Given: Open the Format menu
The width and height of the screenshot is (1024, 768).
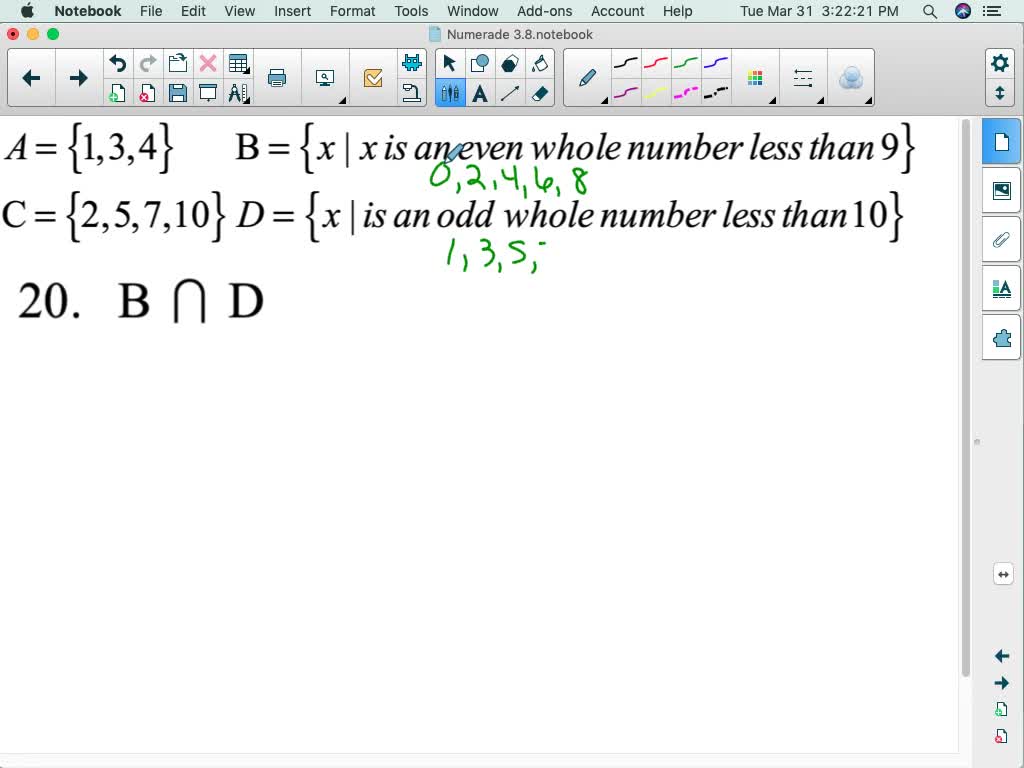Looking at the screenshot, I should [352, 11].
